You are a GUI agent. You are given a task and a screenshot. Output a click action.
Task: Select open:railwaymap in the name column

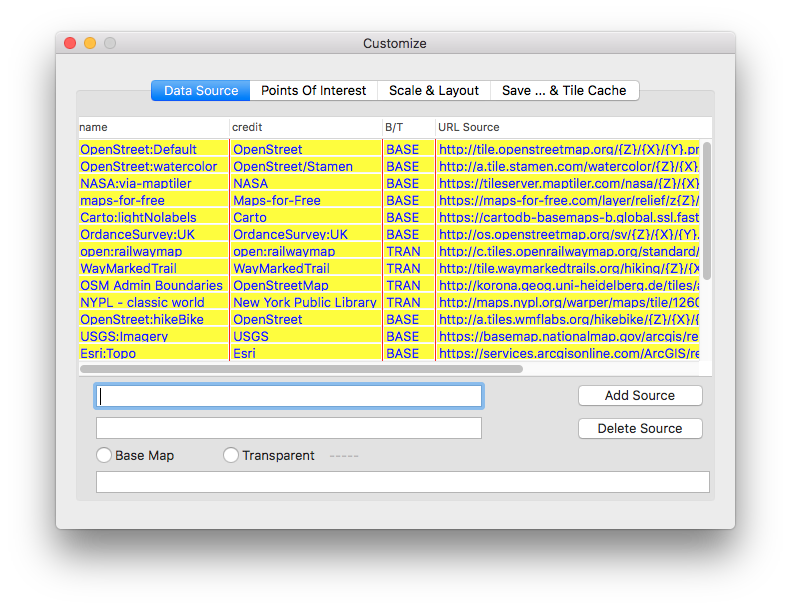pos(154,251)
